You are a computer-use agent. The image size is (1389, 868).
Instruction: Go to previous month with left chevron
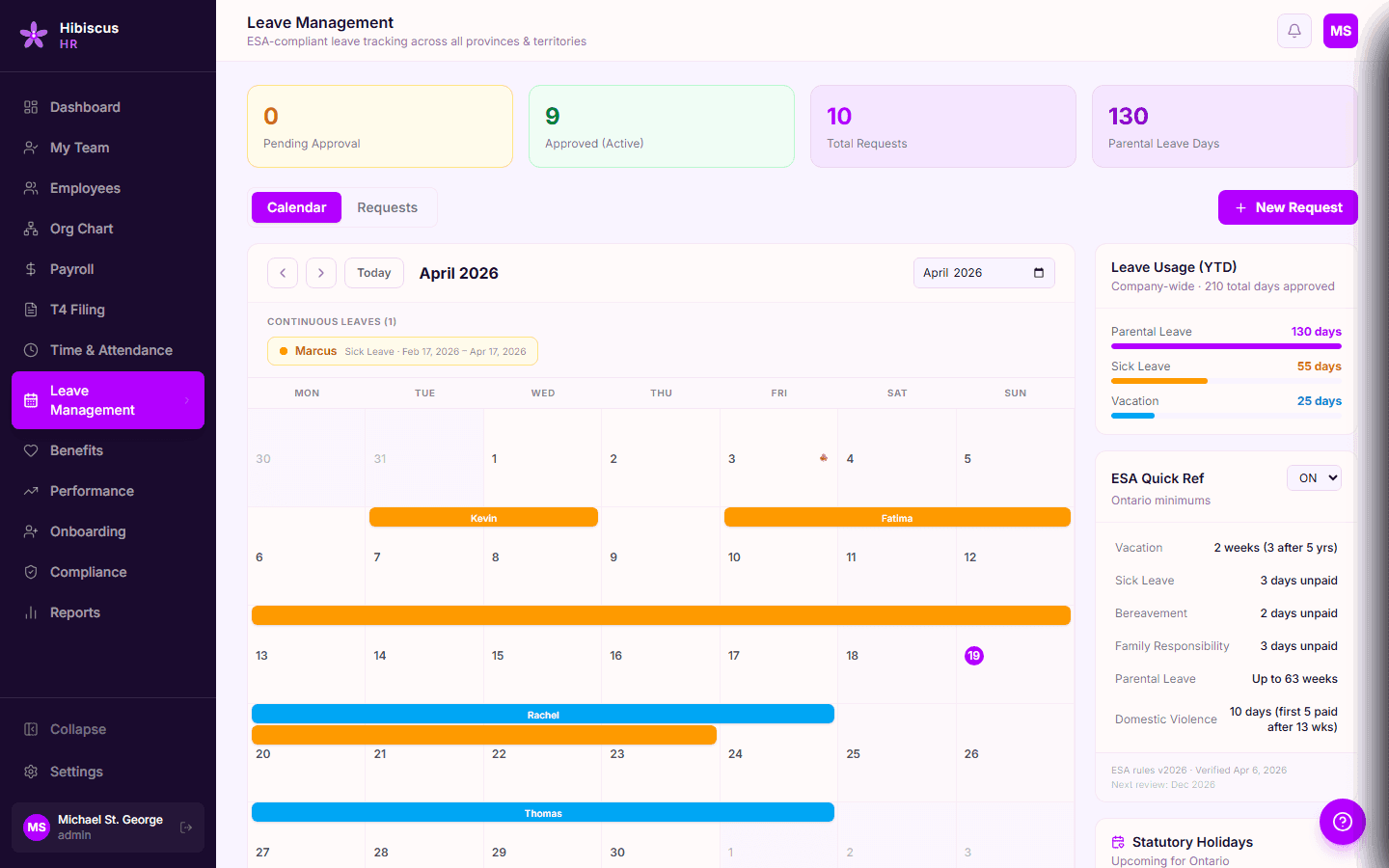pos(283,273)
